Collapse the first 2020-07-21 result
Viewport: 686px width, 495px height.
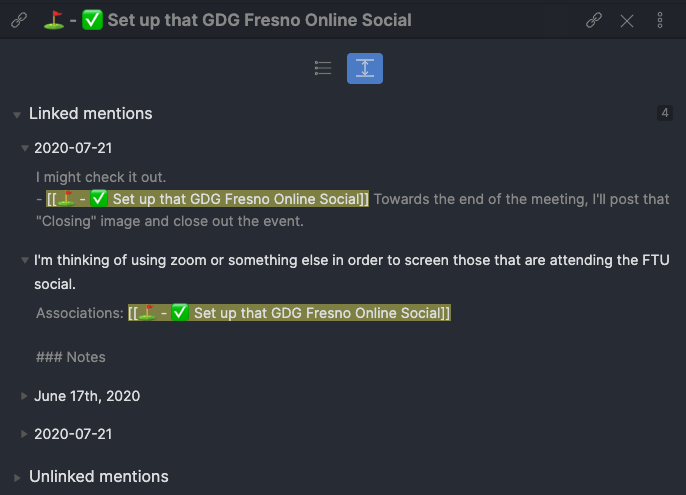[26, 148]
